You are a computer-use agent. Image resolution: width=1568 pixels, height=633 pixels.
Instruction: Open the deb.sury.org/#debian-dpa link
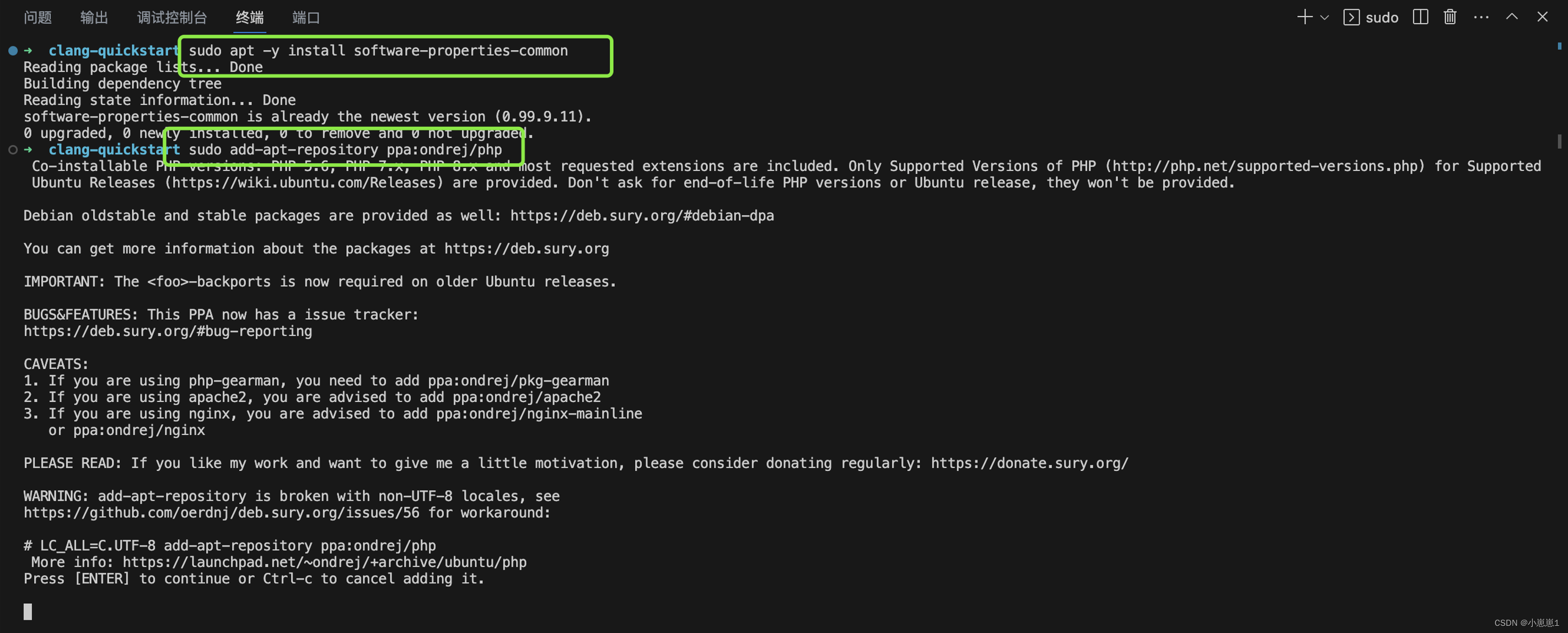(642, 216)
